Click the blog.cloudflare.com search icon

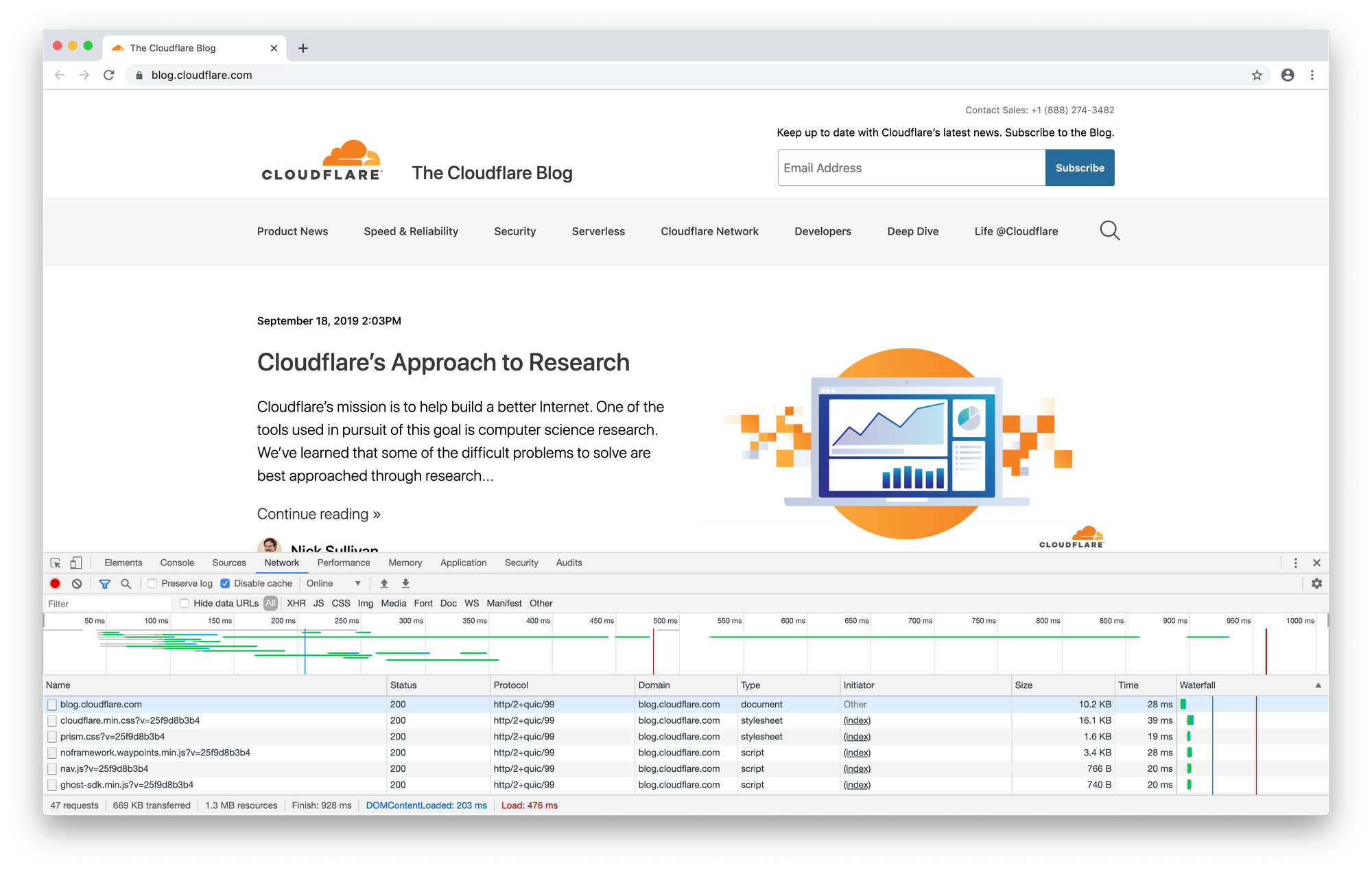[1108, 231]
